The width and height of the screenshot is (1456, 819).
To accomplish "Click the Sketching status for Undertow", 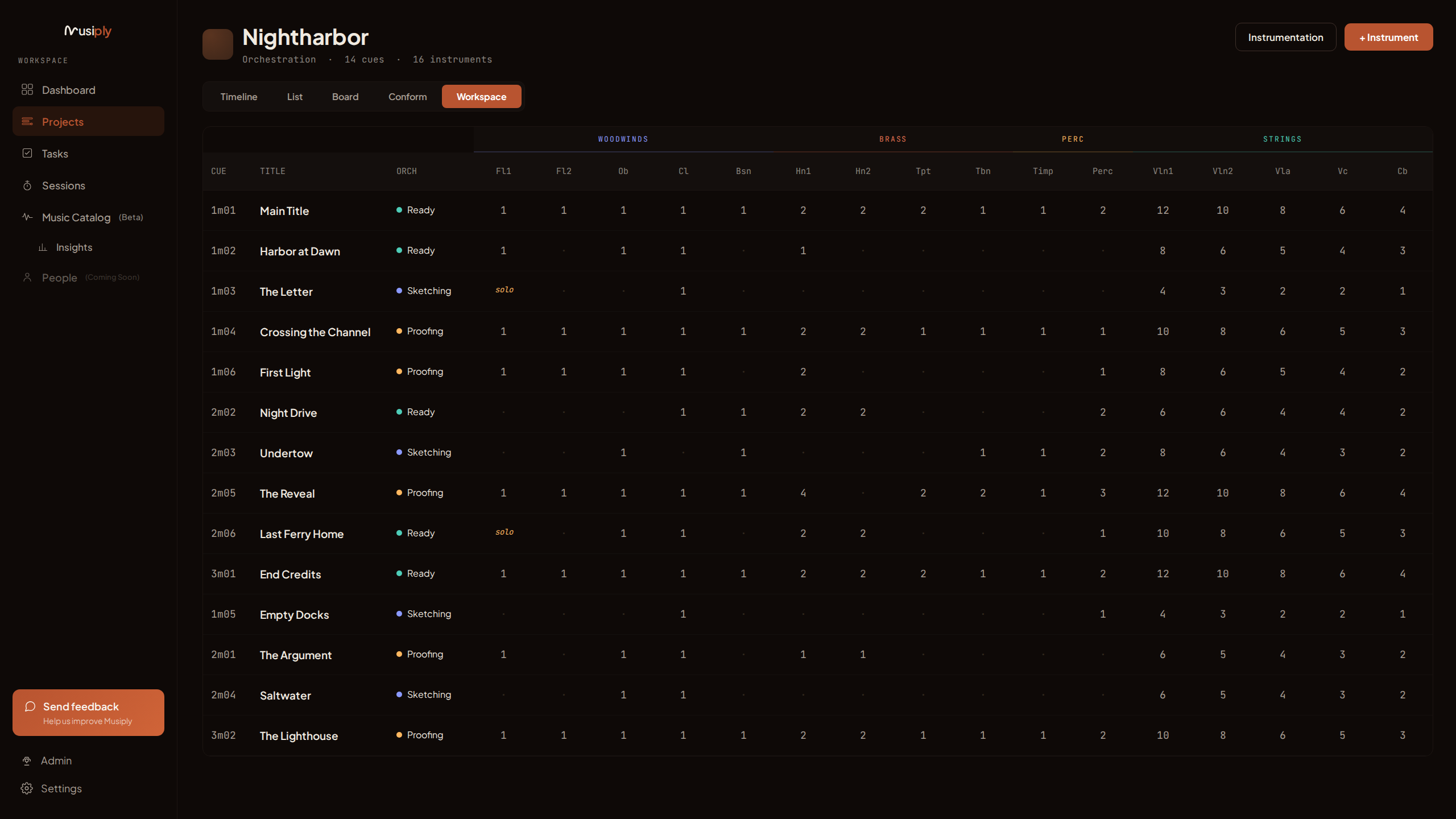I will [424, 452].
